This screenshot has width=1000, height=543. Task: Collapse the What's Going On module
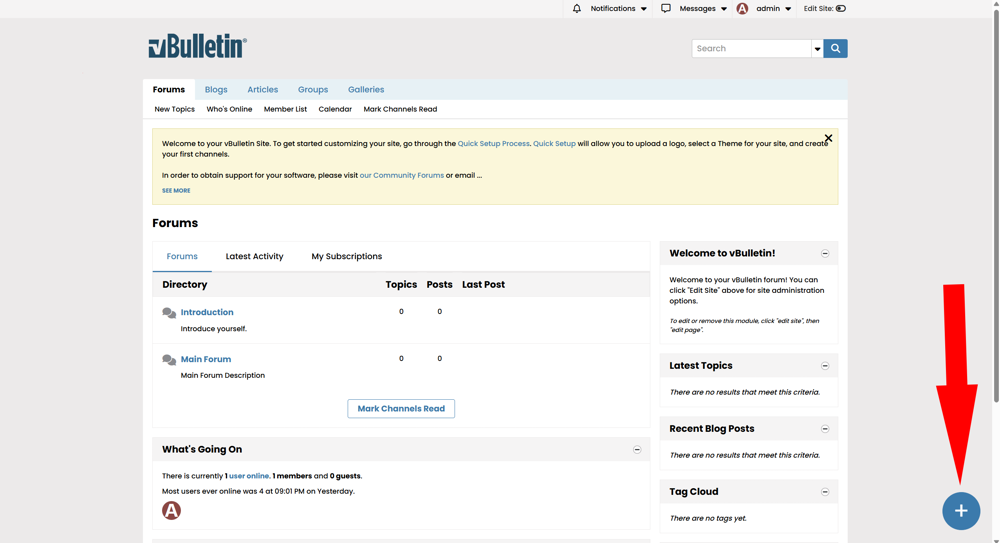tap(636, 450)
